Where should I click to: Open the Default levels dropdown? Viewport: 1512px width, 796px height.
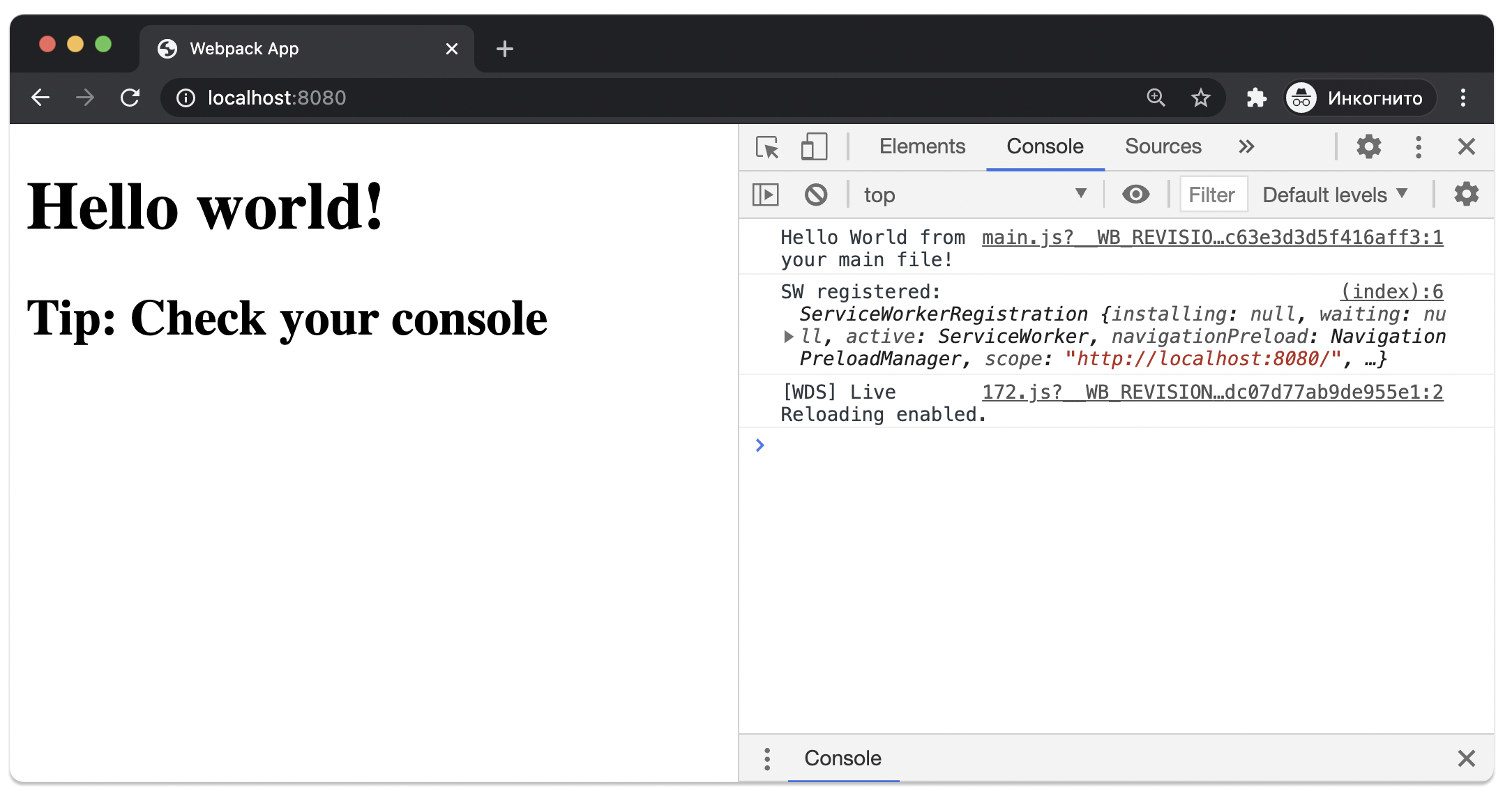click(x=1334, y=194)
